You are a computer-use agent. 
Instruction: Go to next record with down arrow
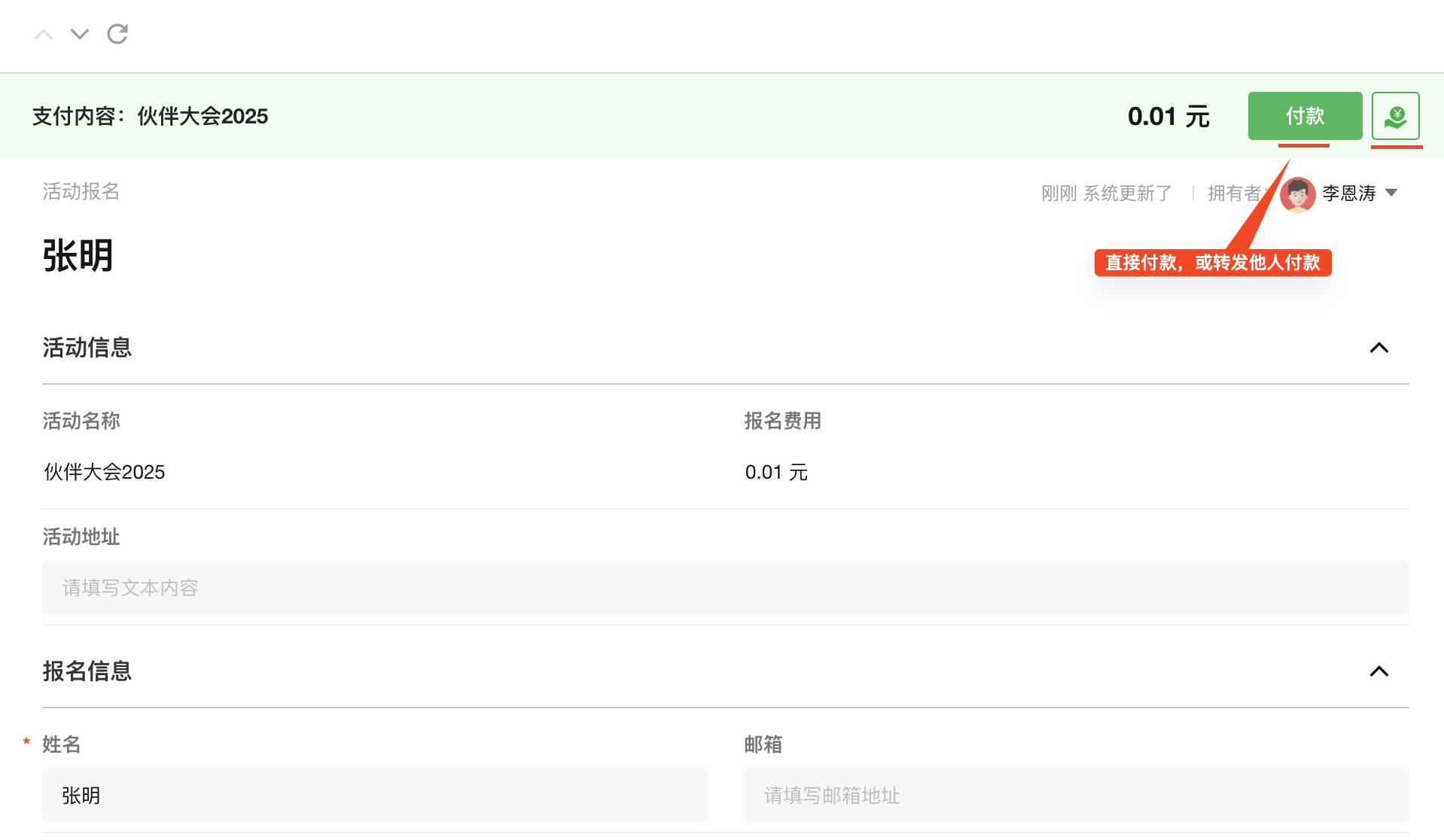click(80, 35)
